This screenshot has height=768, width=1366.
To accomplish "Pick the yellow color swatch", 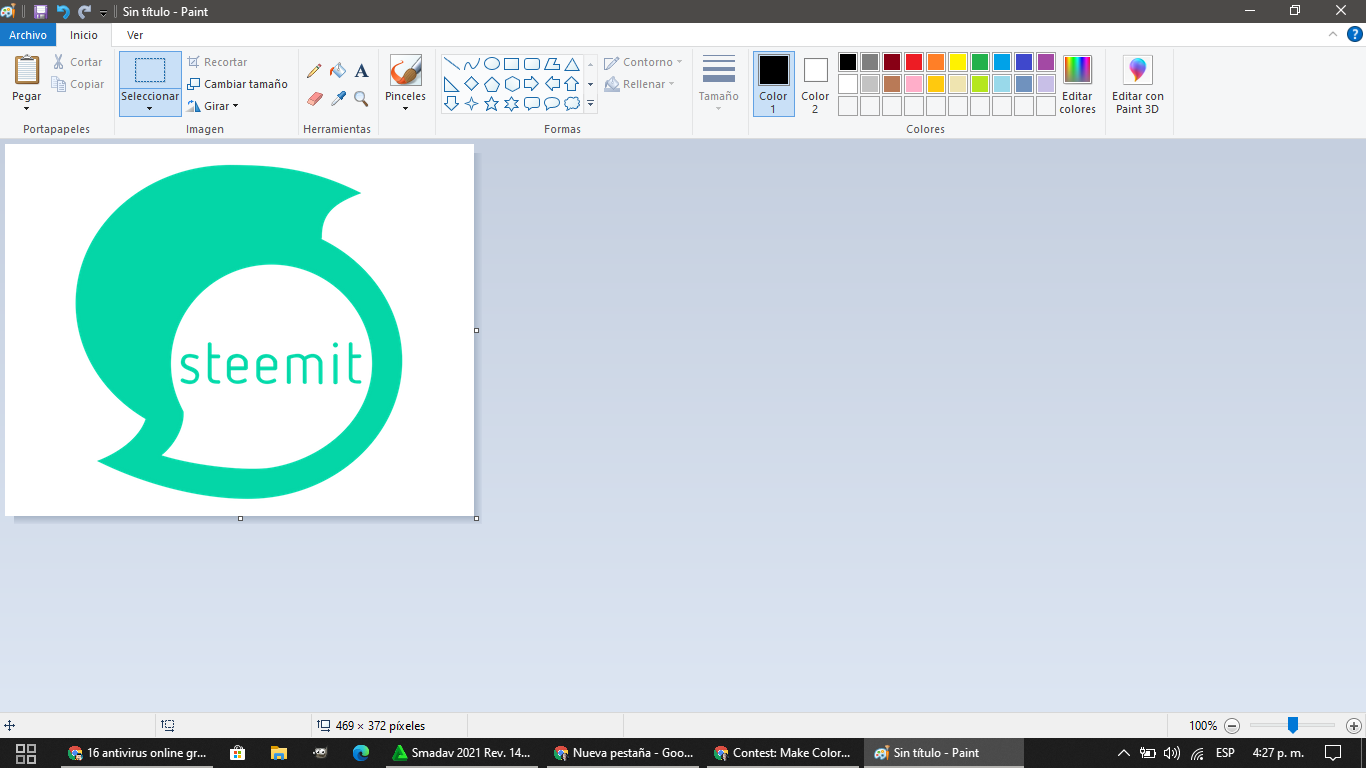I will click(958, 62).
